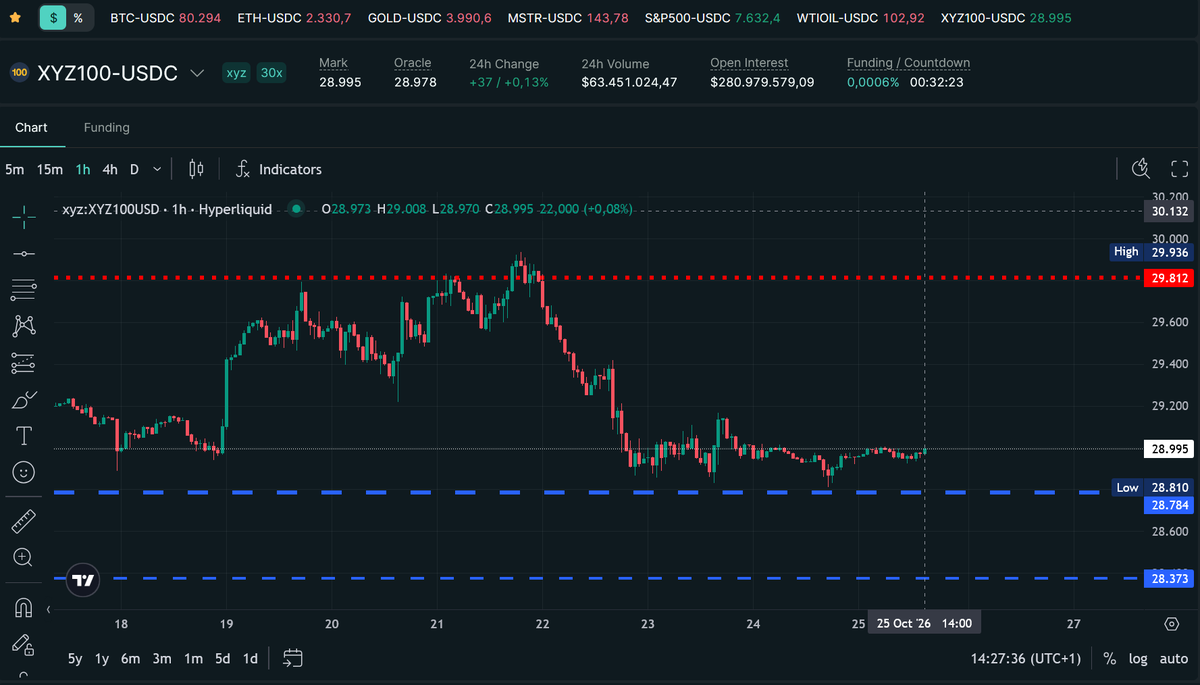Viewport: 1200px width, 685px height.
Task: Click the blue 28.373 price line label
Action: [x=1170, y=579]
